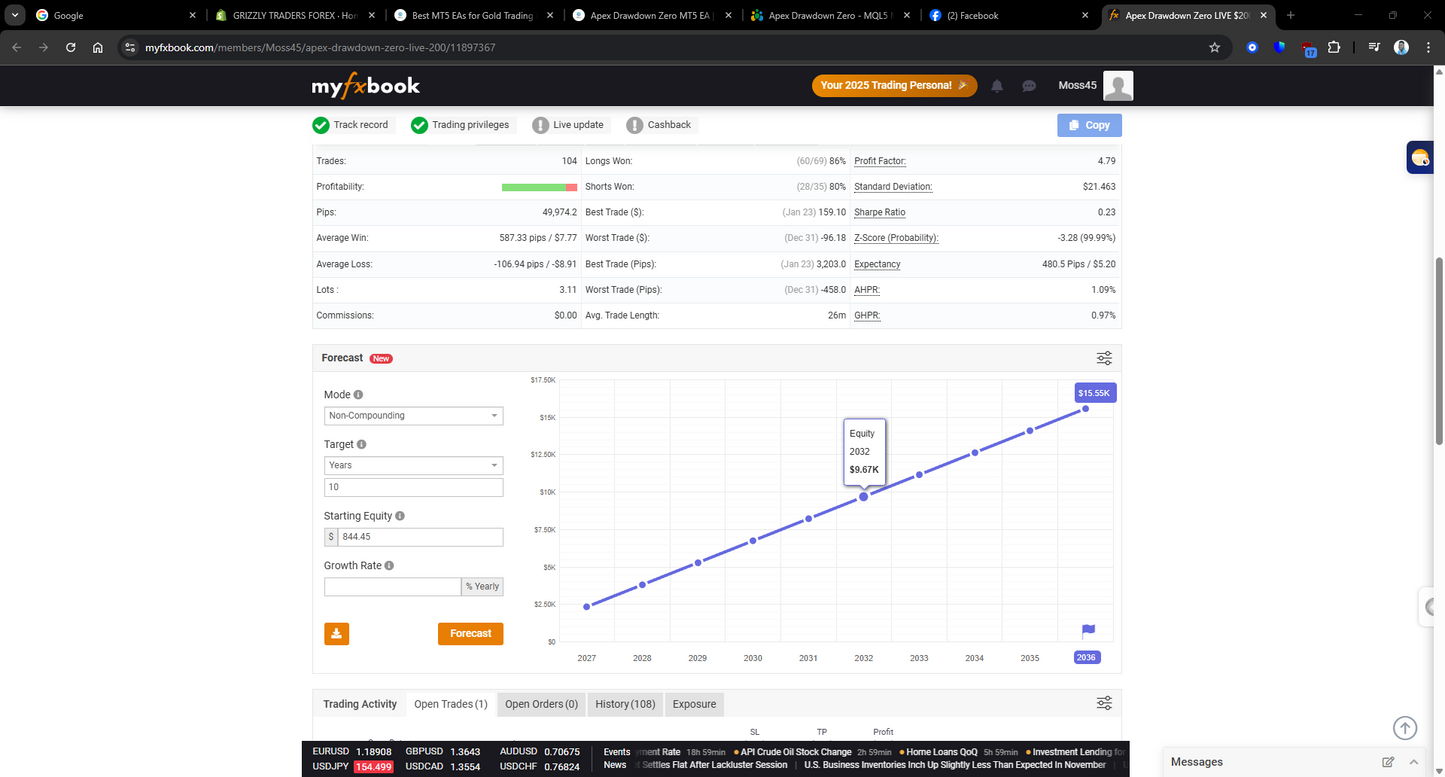Compose a message via the pencil icon
1445x777 pixels.
click(1388, 761)
